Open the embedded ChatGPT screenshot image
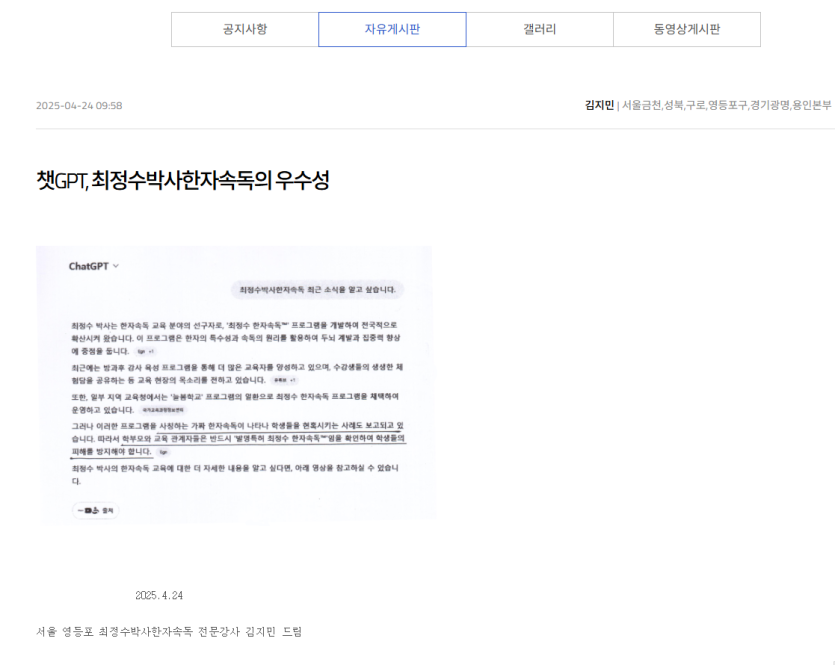This screenshot has width=835, height=665. point(234,383)
